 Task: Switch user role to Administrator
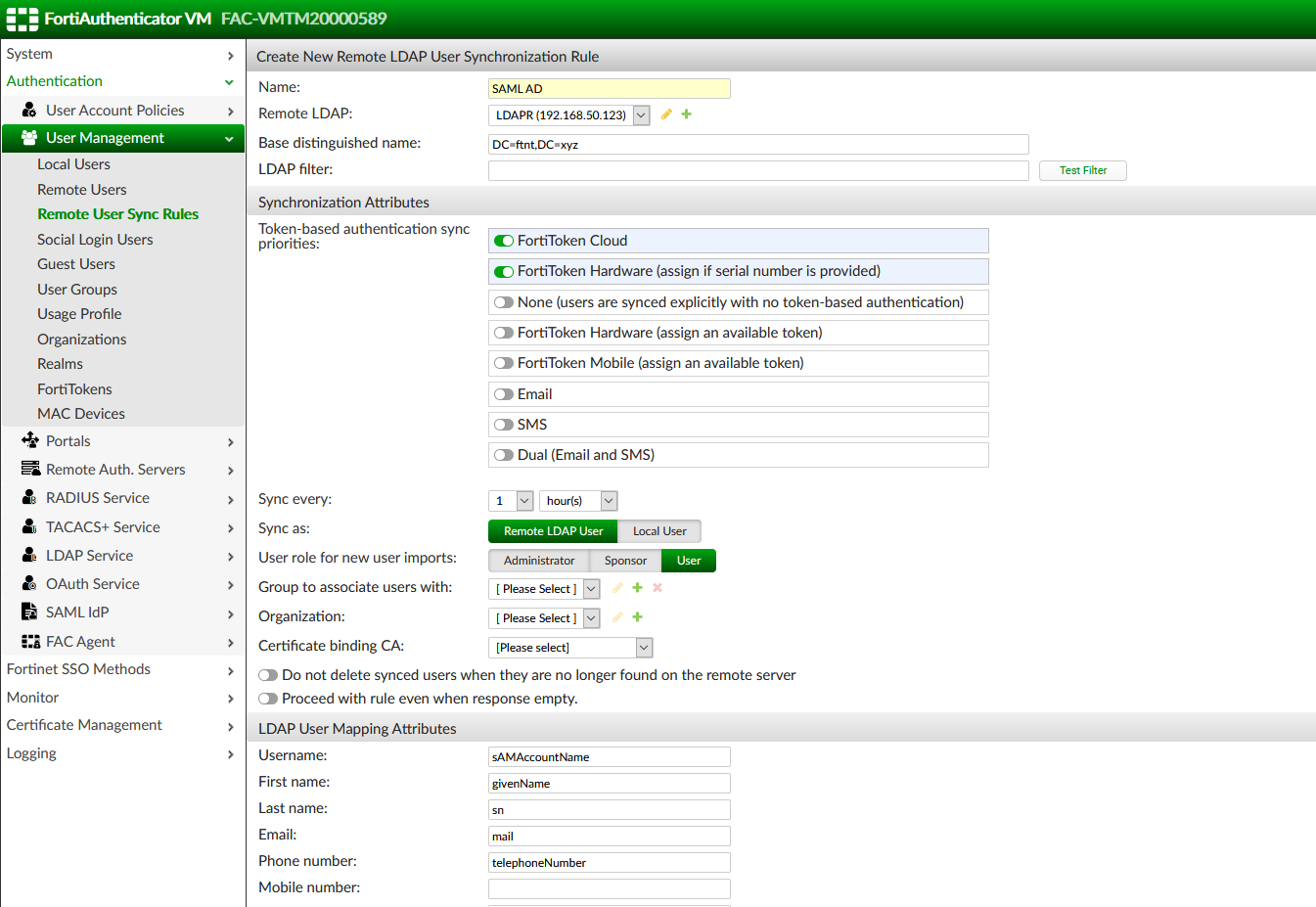(538, 560)
